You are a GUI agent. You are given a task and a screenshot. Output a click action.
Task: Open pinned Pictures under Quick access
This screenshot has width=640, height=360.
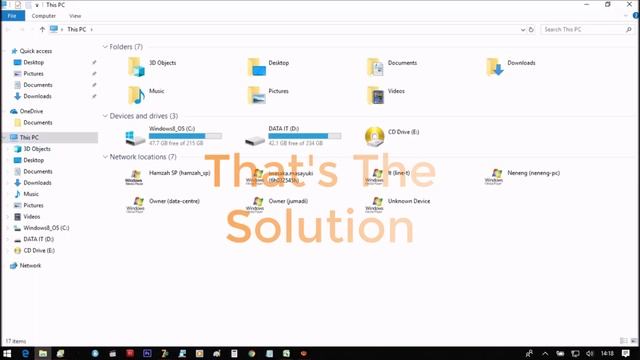click(33, 73)
